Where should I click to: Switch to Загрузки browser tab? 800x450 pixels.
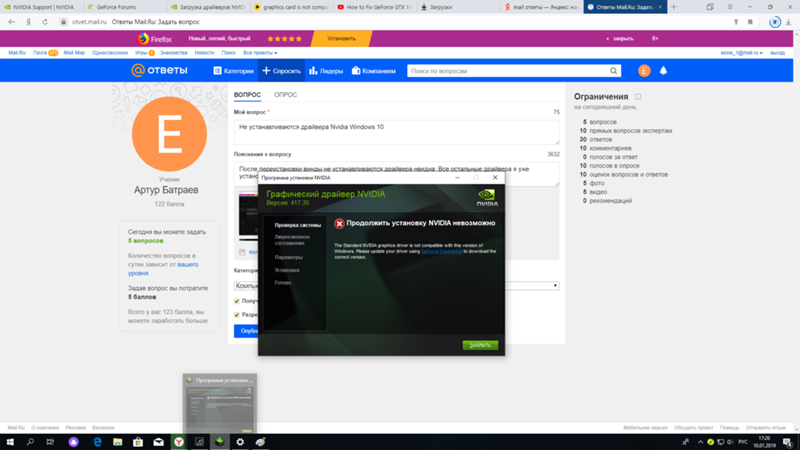coord(457,7)
